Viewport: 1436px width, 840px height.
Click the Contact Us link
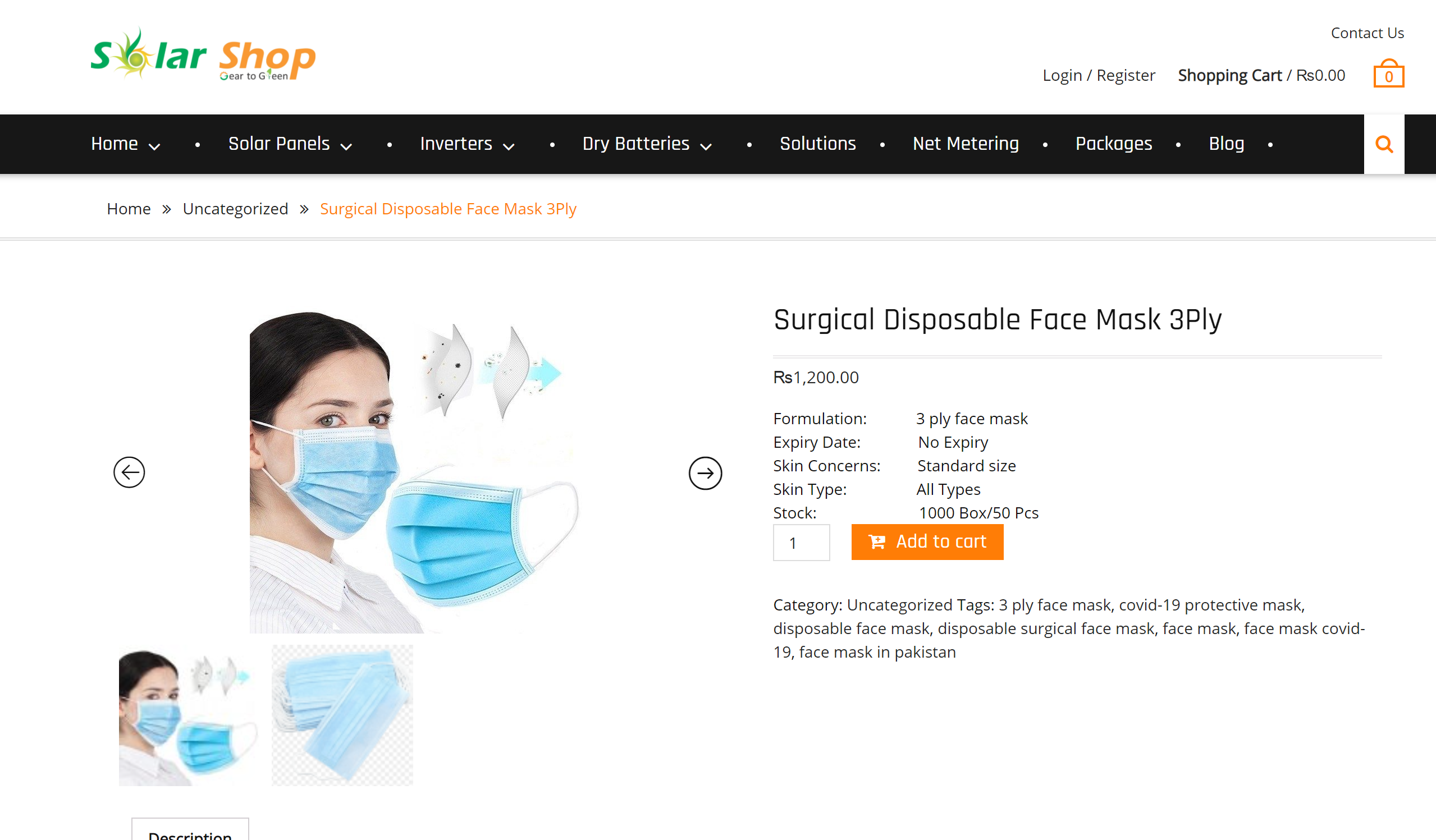pyautogui.click(x=1366, y=33)
